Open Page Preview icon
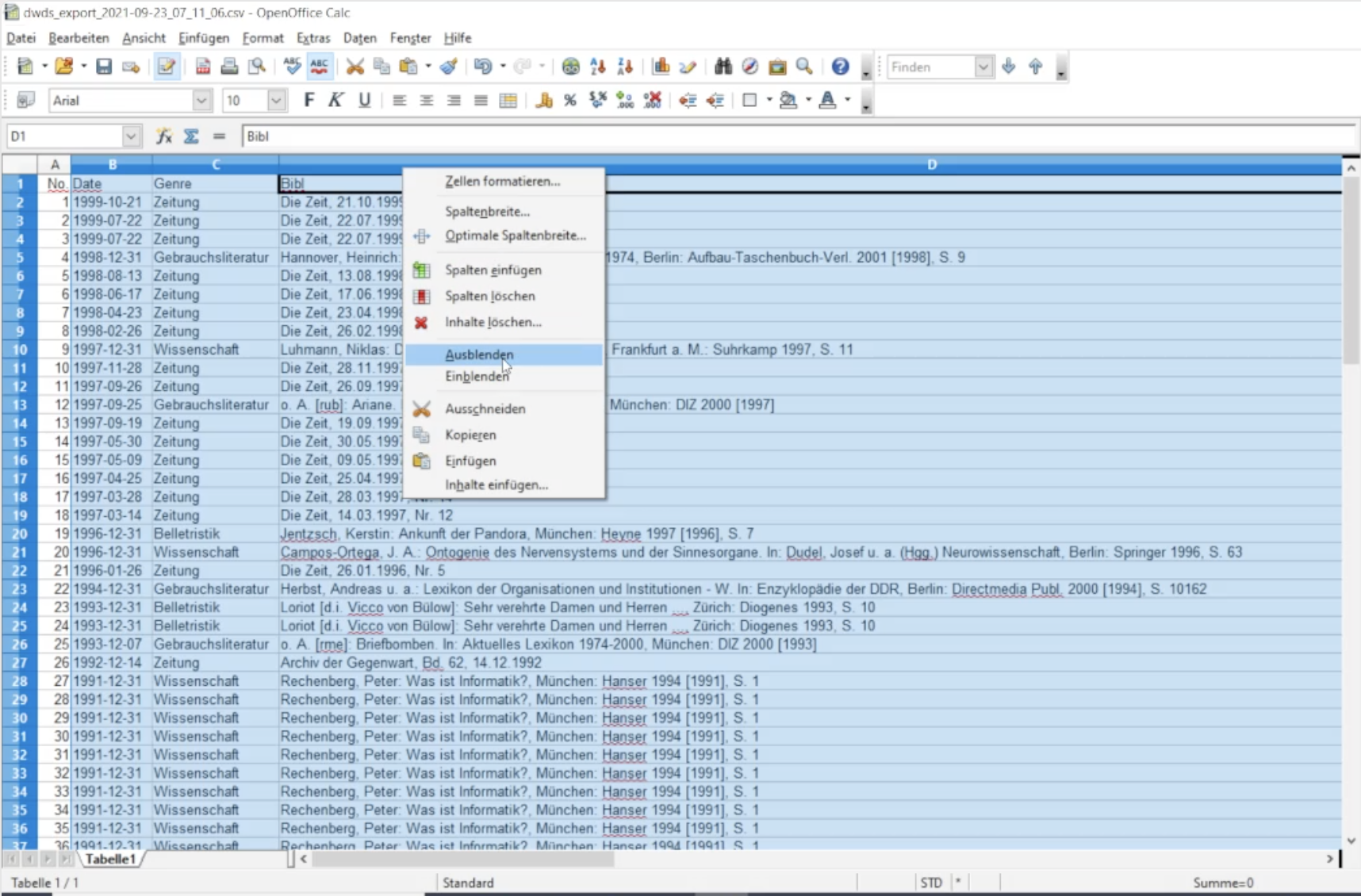This screenshot has height=896, width=1361. (257, 67)
